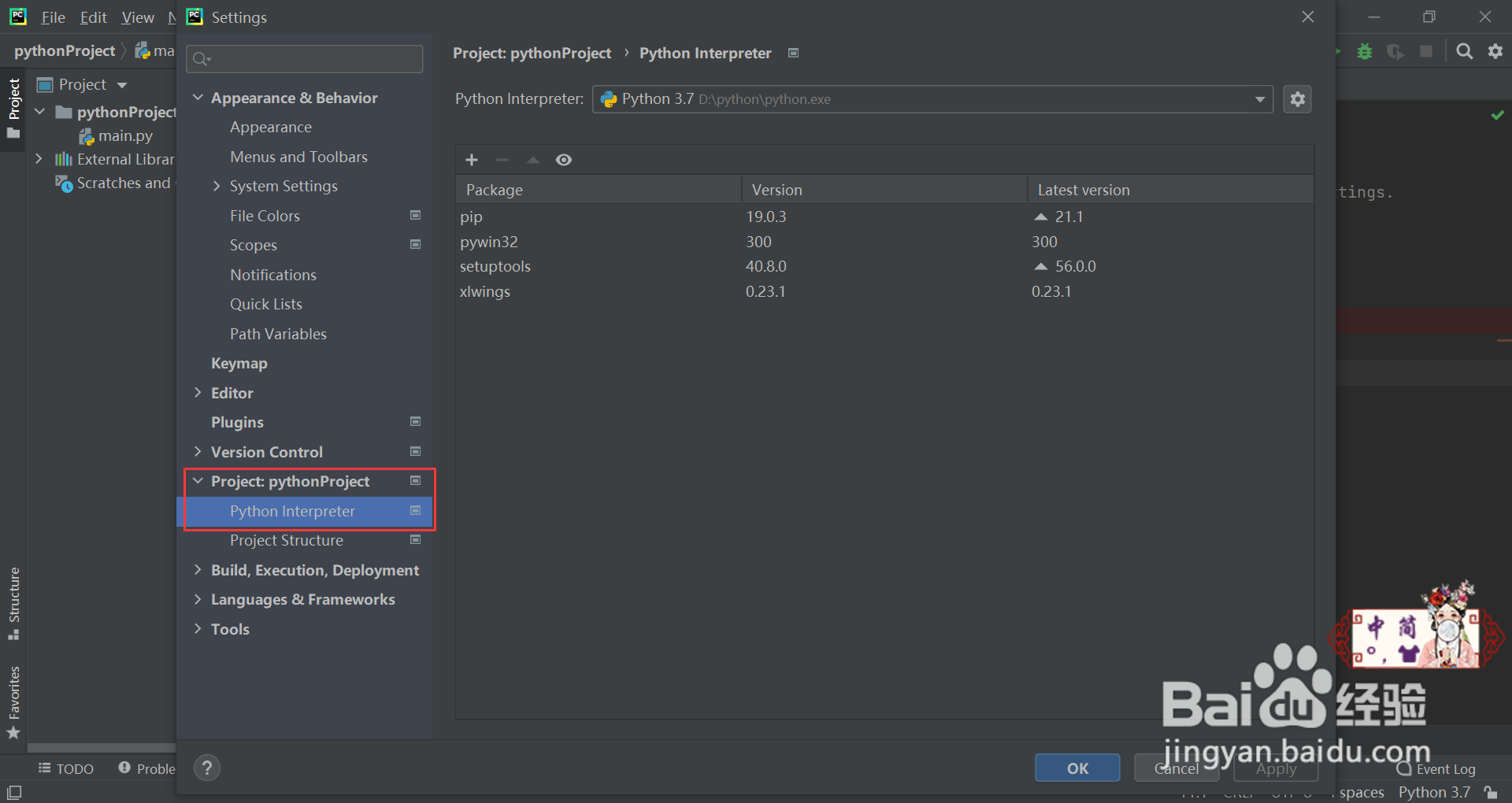Click the OK button
Image resolution: width=1512 pixels, height=803 pixels.
[1077, 768]
